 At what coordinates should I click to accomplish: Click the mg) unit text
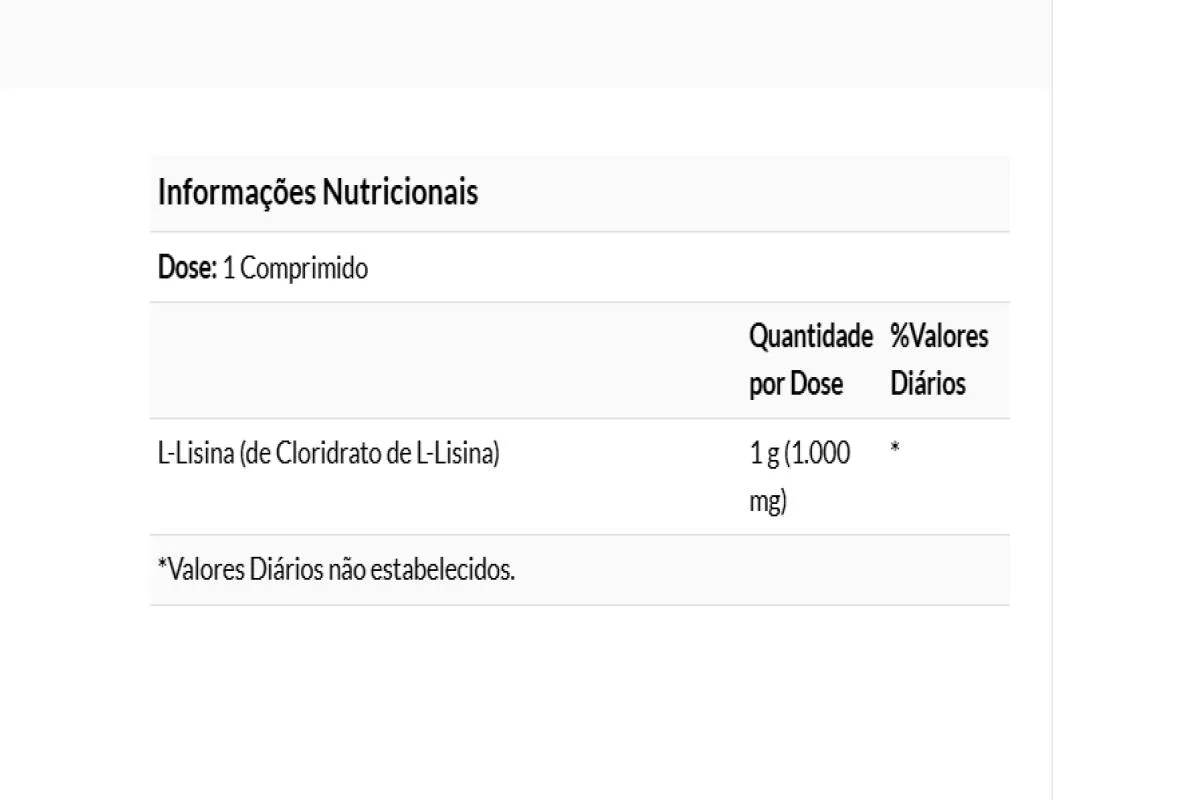pos(768,501)
